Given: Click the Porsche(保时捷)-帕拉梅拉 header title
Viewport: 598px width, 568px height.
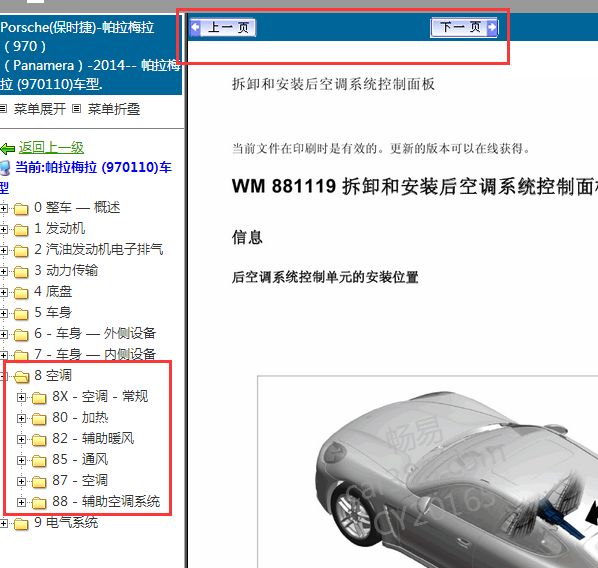Looking at the screenshot, I should [90, 56].
